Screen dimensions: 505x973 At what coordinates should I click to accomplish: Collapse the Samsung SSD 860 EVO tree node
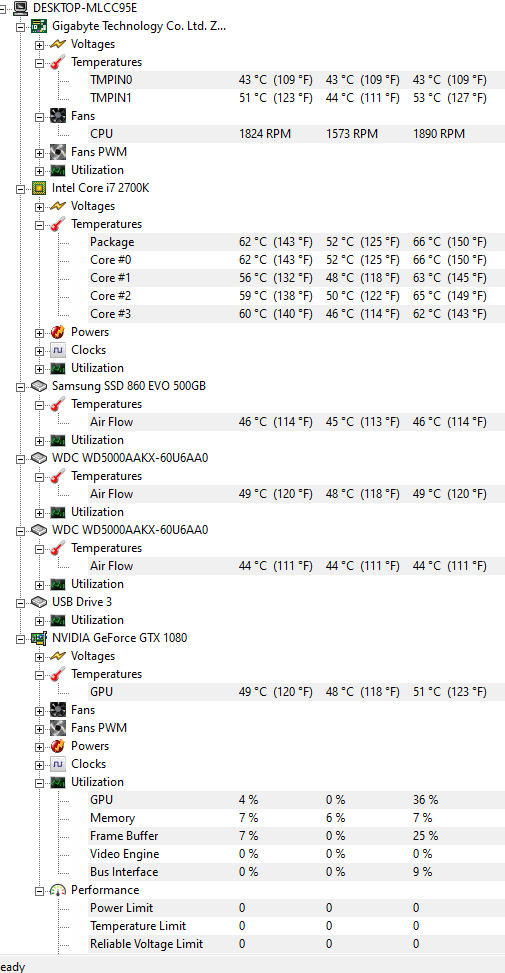coord(20,387)
